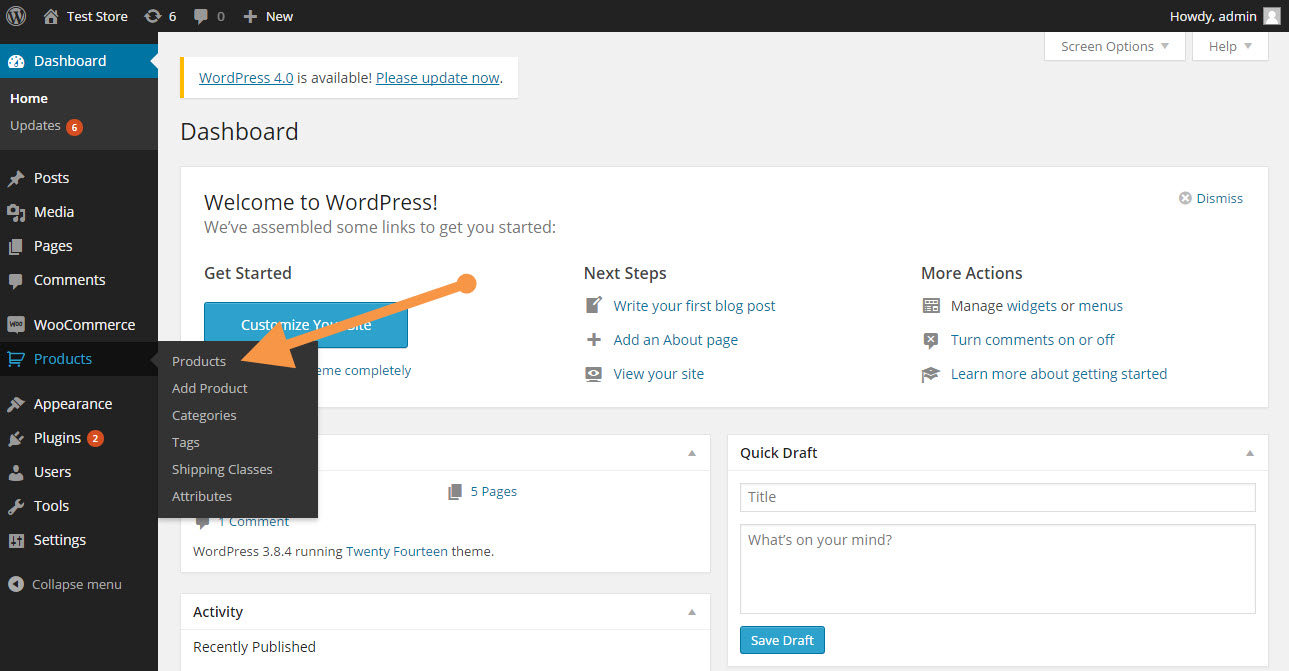Viewport: 1289px width, 671px height.
Task: Click the graduation cap icon beside Learn more
Action: (x=931, y=374)
